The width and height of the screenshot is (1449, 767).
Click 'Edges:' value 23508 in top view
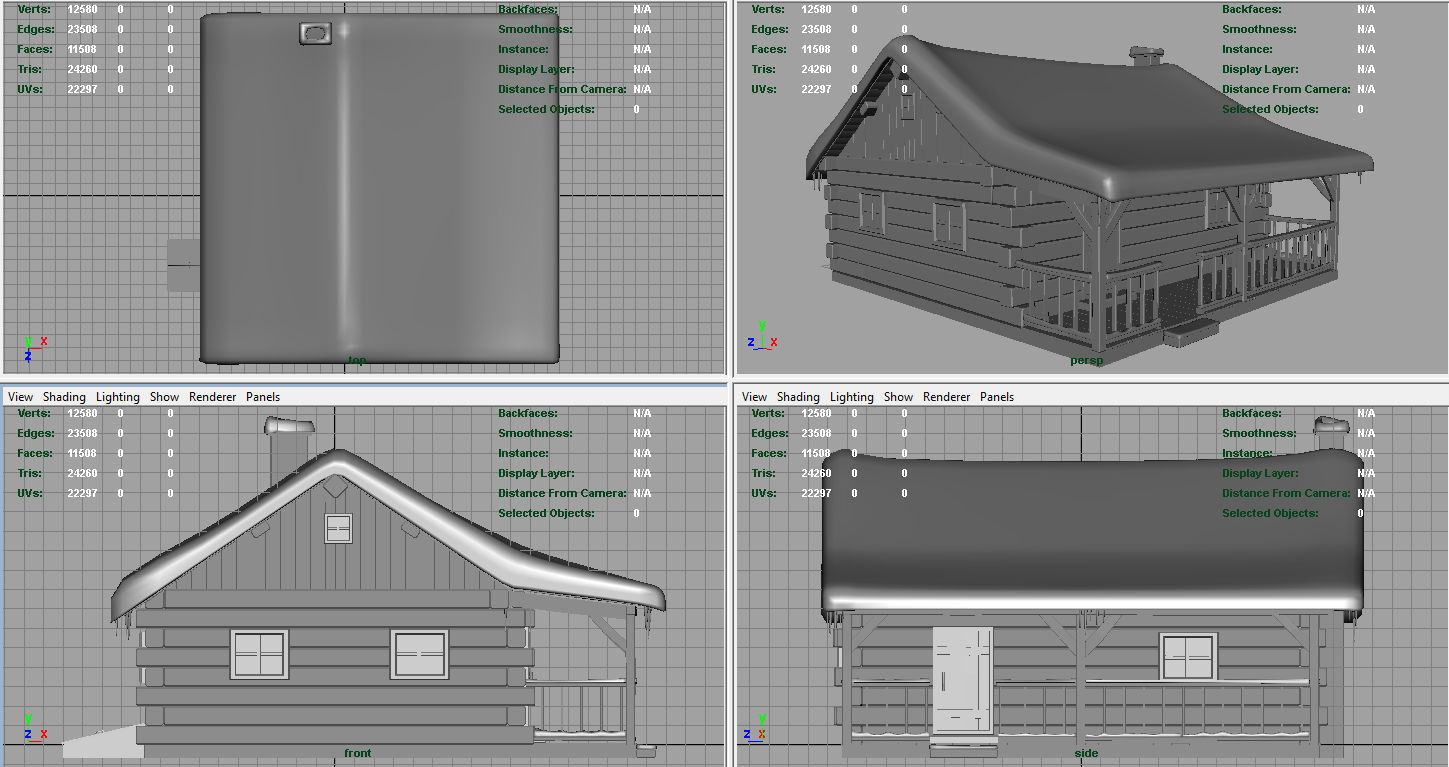tap(82, 29)
